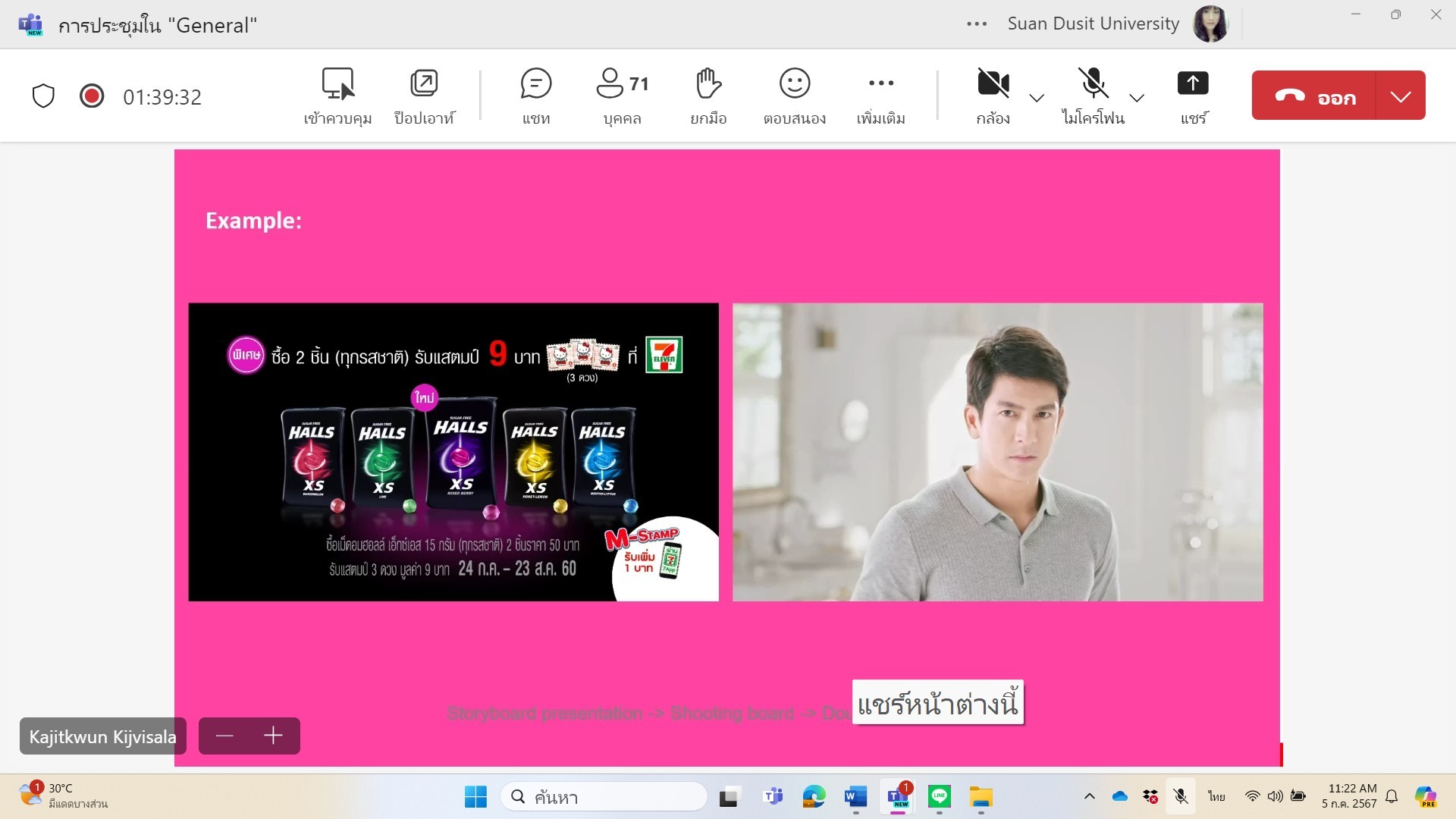Click the battery status tray icon

(1298, 796)
